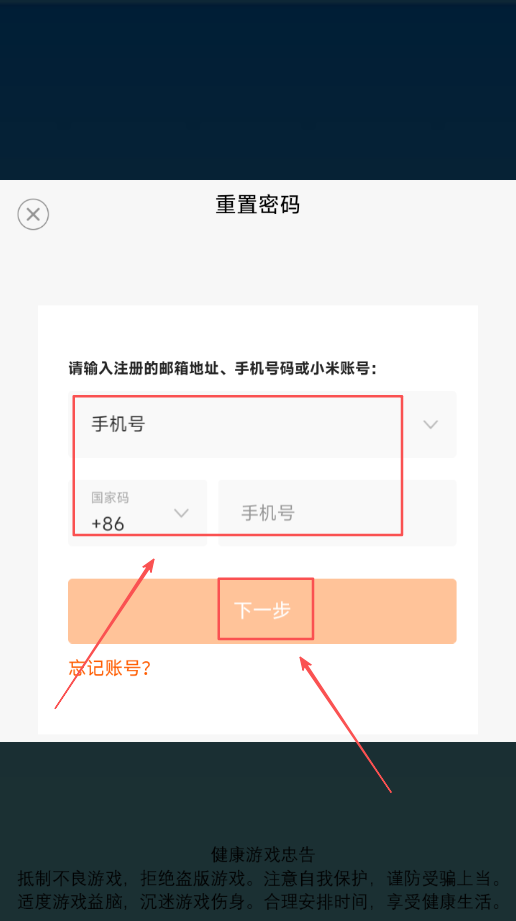The width and height of the screenshot is (516, 921).
Task: Close the 重置密码 dialog with X icon
Action: click(x=33, y=214)
